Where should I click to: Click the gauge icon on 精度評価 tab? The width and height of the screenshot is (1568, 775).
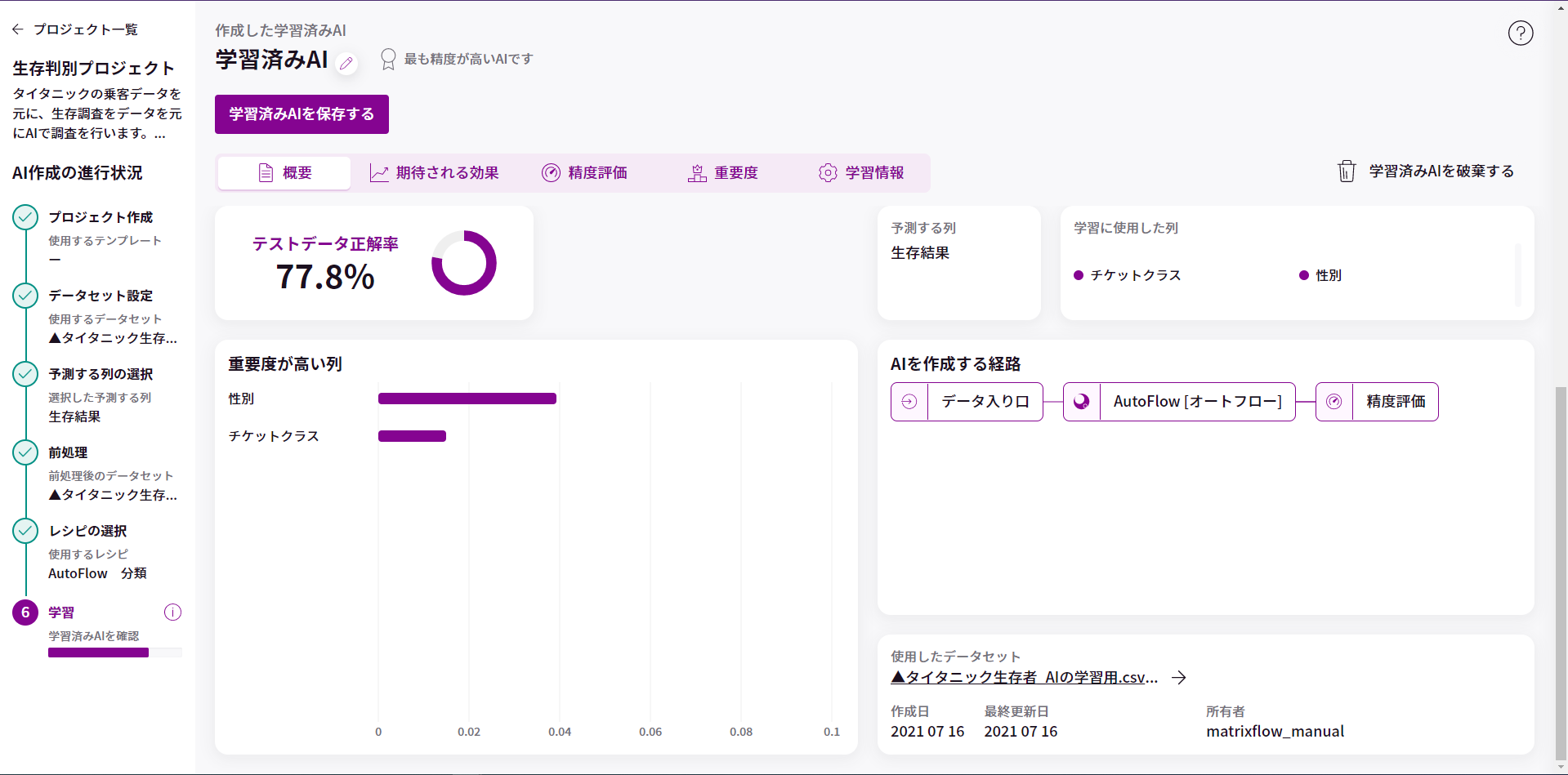point(551,173)
